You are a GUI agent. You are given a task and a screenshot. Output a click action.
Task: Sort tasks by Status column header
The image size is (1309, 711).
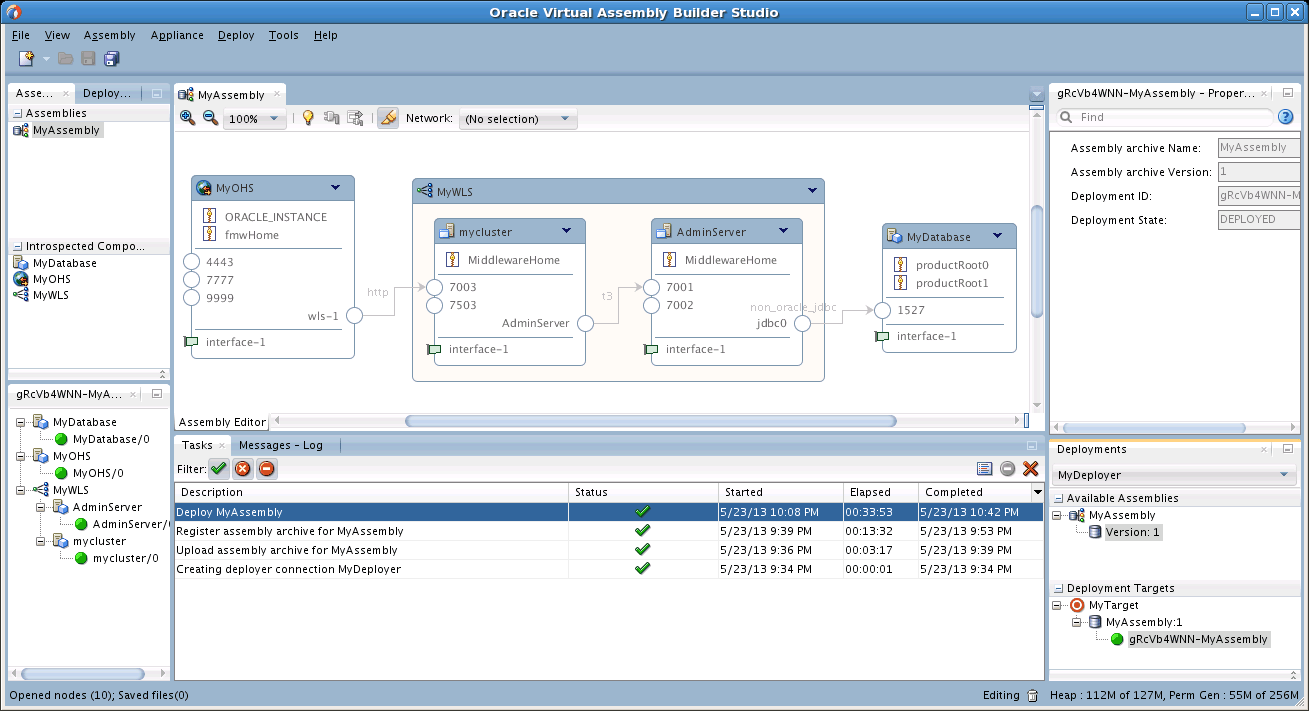click(x=643, y=492)
